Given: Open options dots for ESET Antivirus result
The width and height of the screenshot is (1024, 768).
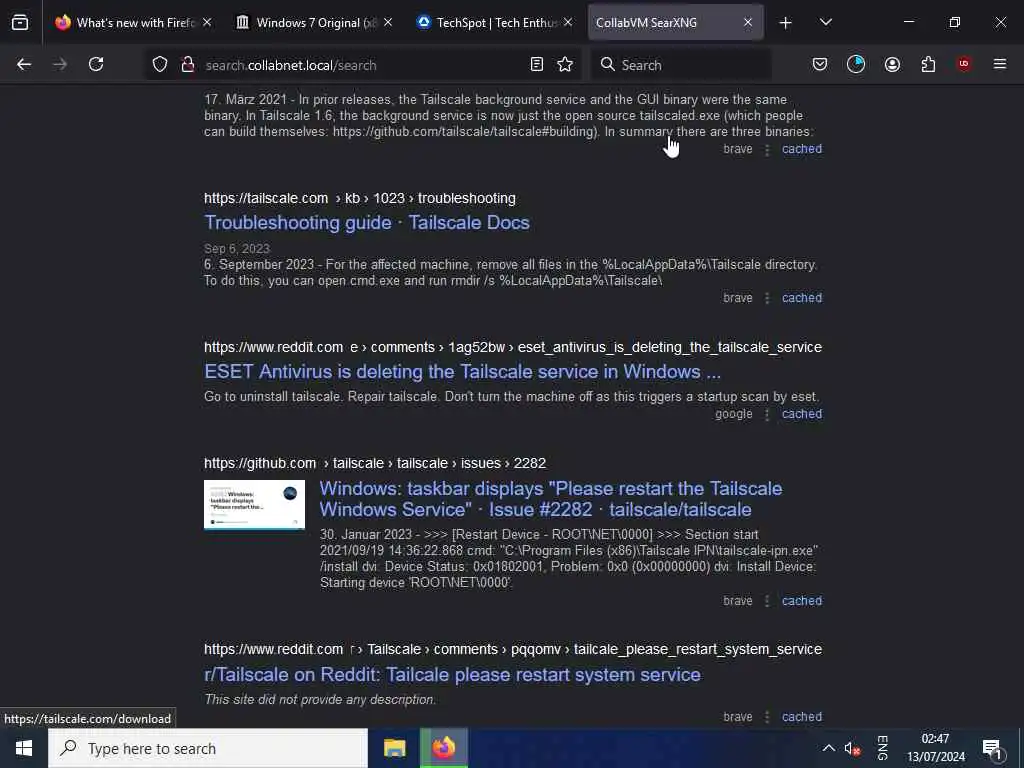Looking at the screenshot, I should (x=767, y=414).
